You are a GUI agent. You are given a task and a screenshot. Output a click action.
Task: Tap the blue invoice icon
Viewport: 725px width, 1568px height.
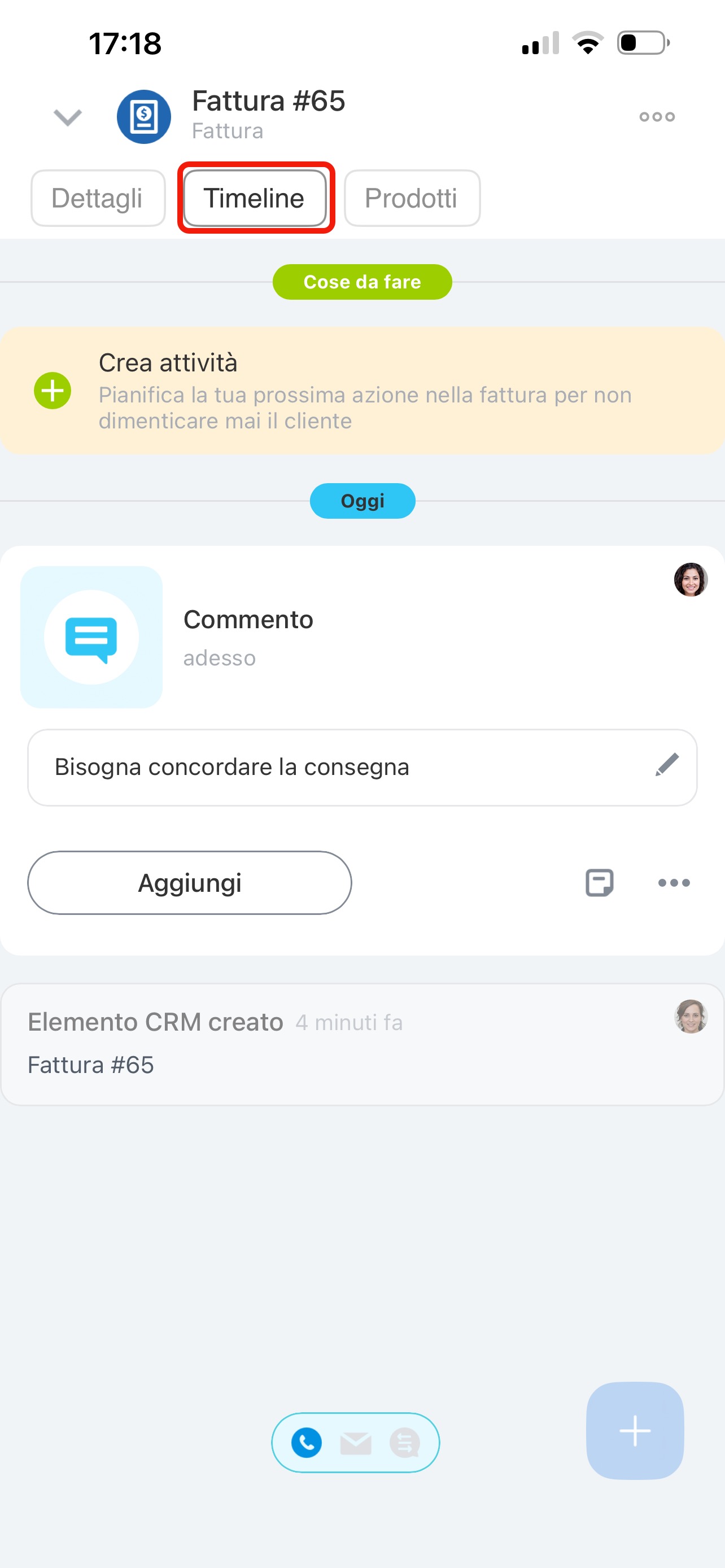click(x=143, y=117)
